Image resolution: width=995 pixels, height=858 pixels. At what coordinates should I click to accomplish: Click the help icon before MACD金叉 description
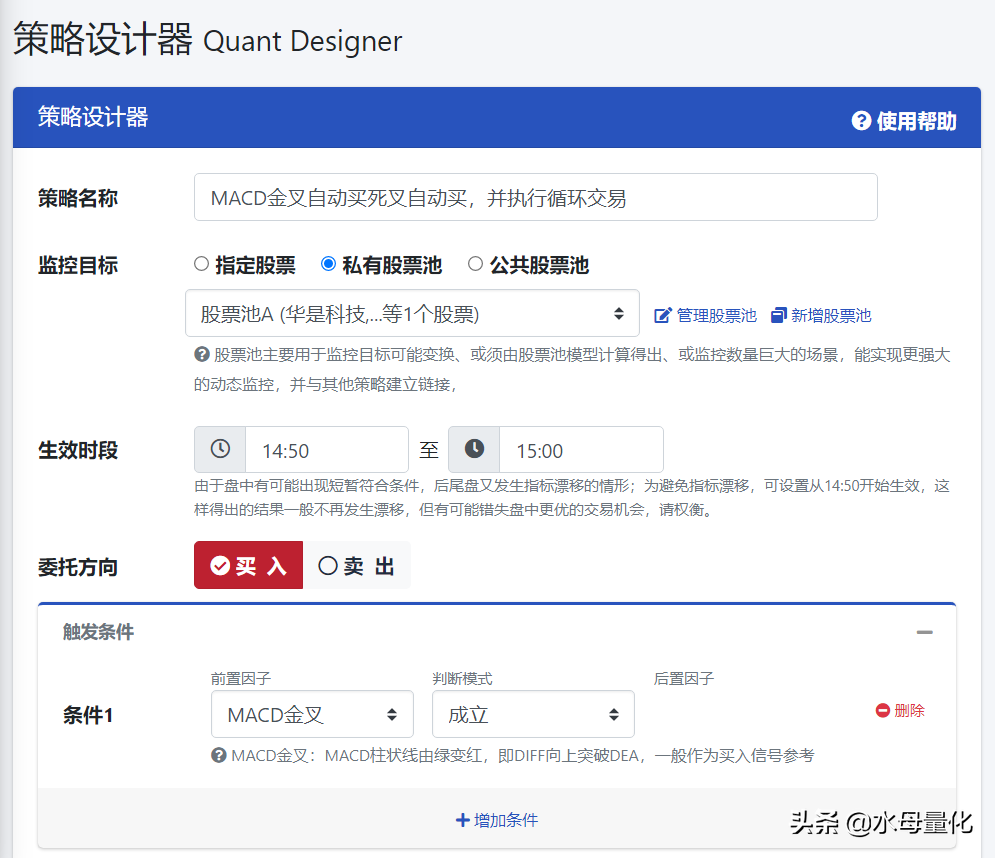point(219,755)
